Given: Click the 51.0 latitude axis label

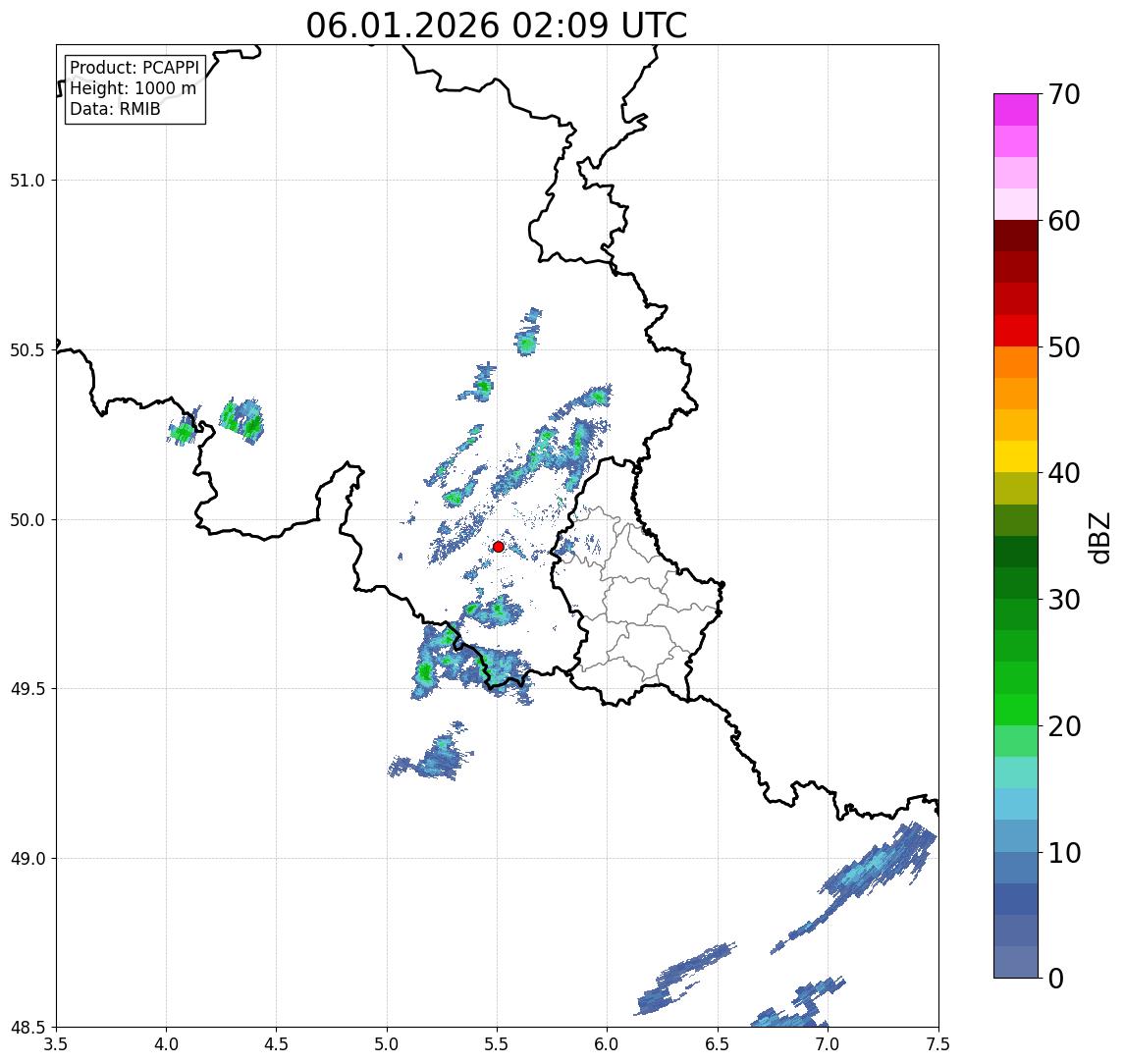Looking at the screenshot, I should (27, 181).
